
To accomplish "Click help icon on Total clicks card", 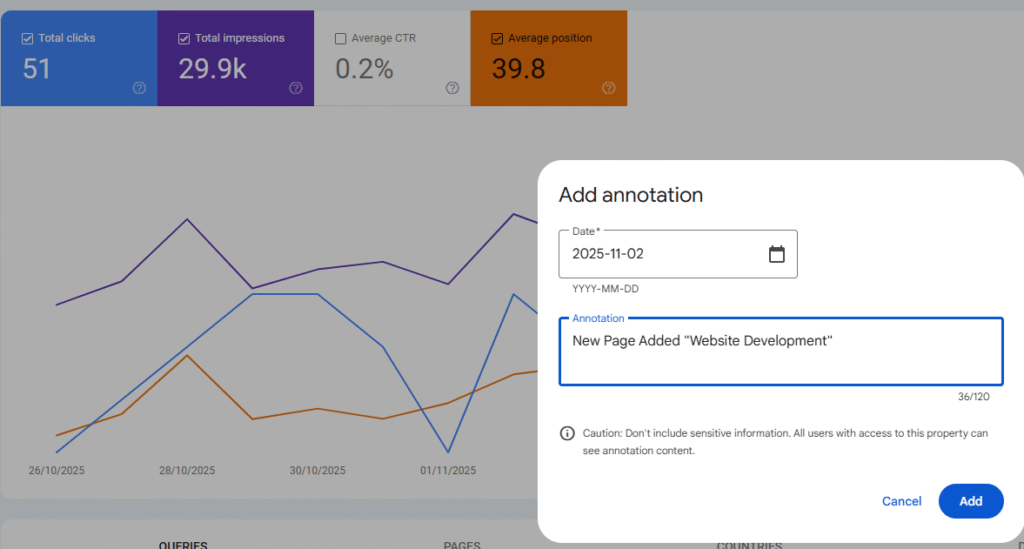I will pyautogui.click(x=139, y=88).
